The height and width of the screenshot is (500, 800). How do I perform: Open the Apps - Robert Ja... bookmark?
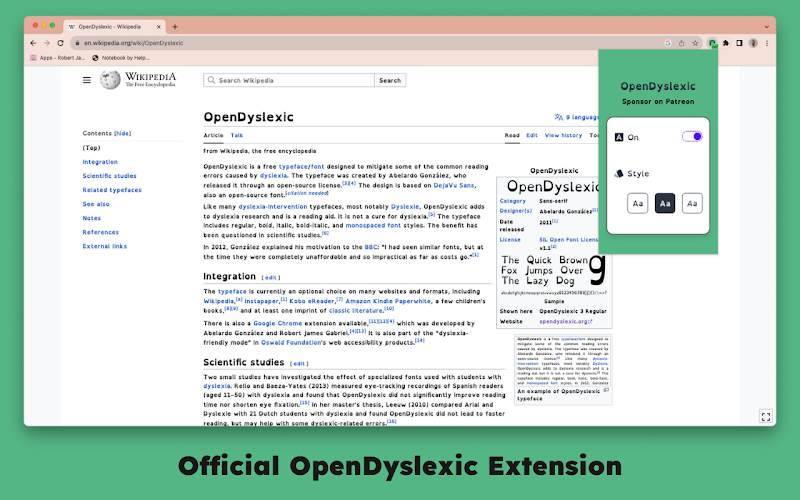pos(58,58)
